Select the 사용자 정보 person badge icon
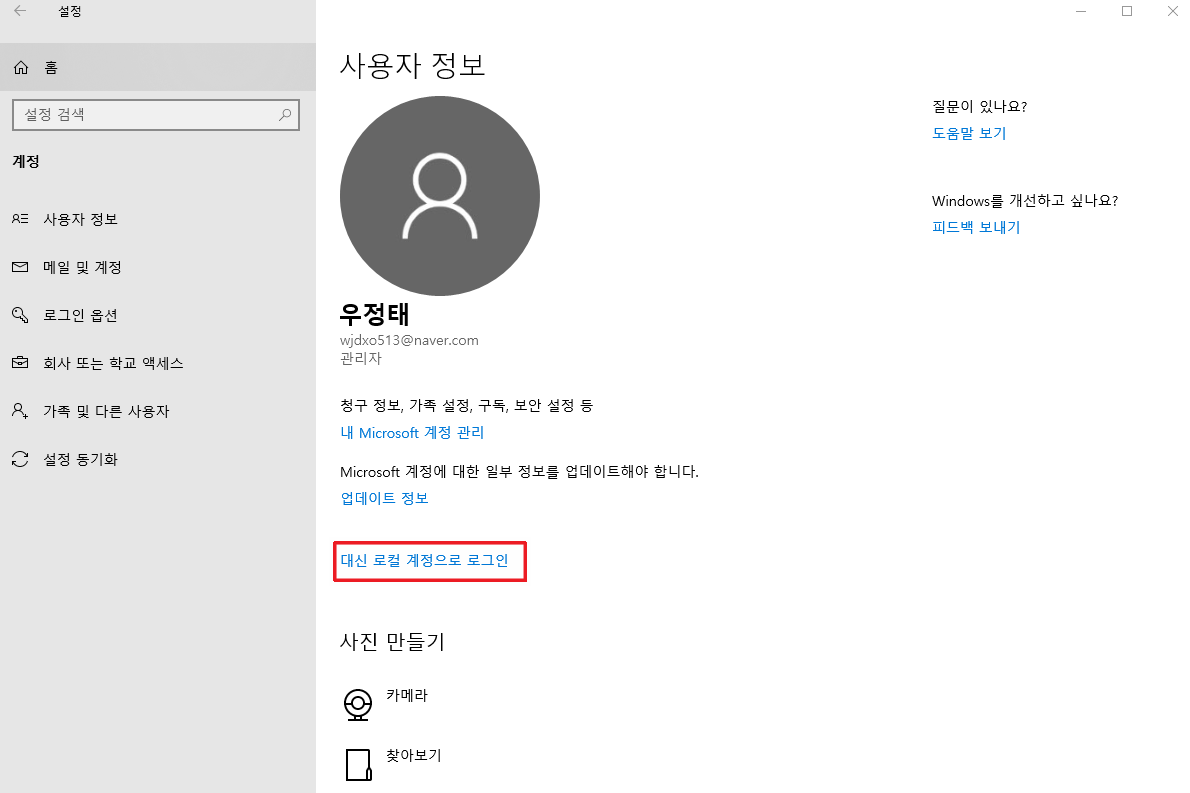 point(21,219)
